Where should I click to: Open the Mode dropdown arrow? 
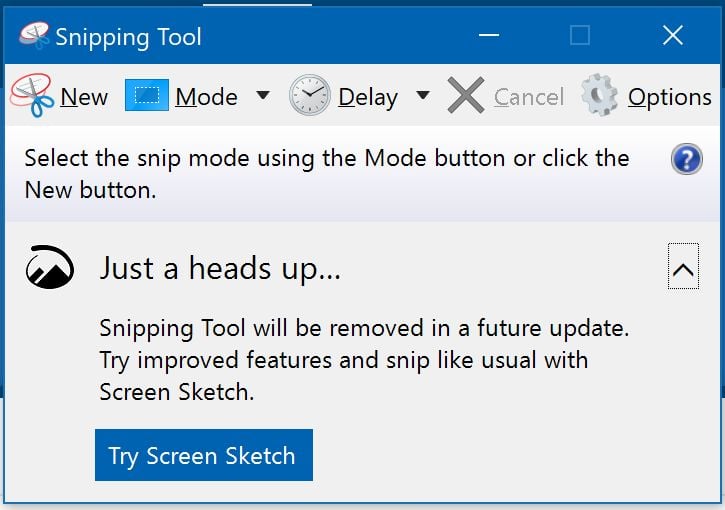click(x=263, y=96)
